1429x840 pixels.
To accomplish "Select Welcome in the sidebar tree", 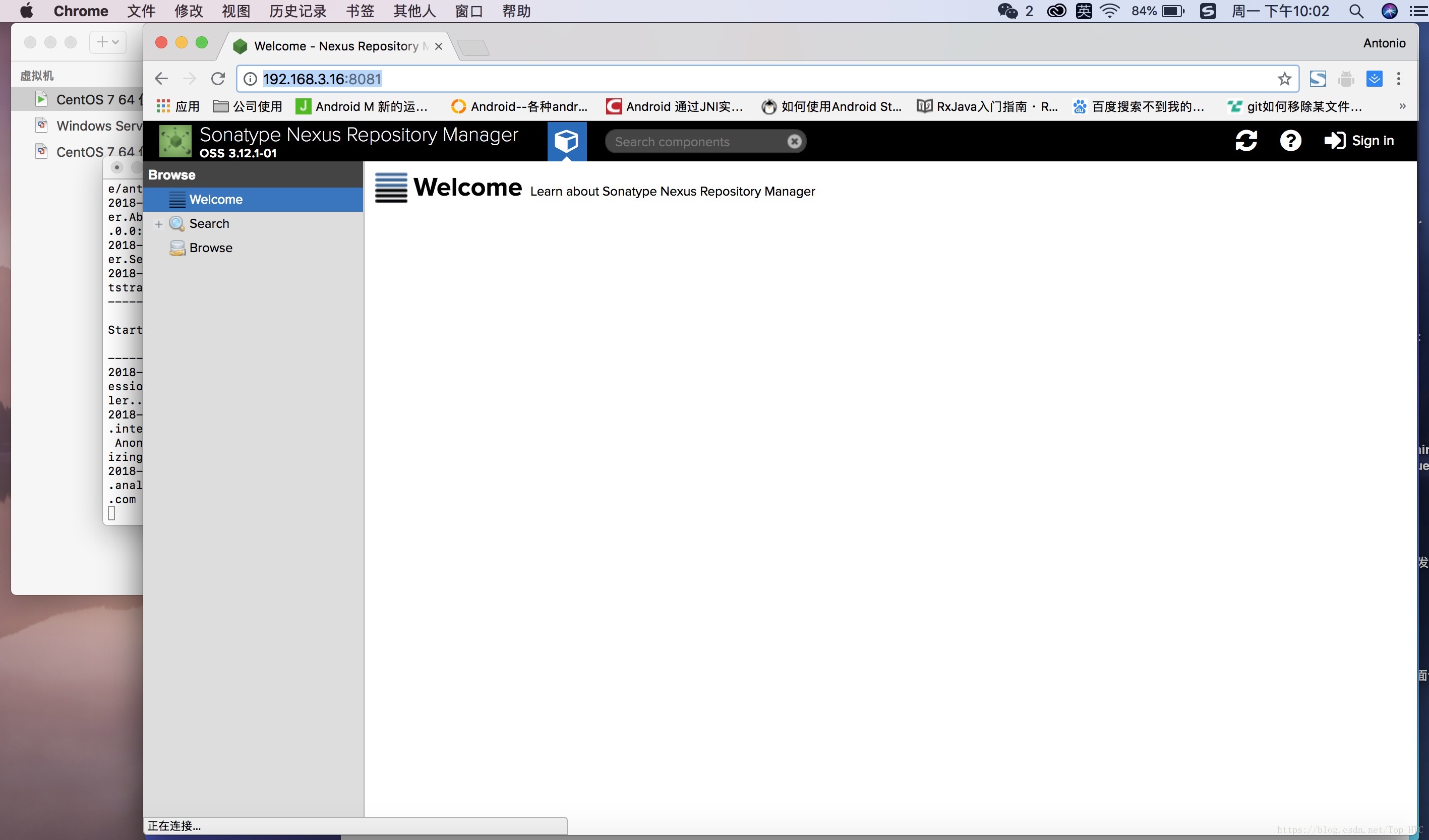I will point(215,200).
